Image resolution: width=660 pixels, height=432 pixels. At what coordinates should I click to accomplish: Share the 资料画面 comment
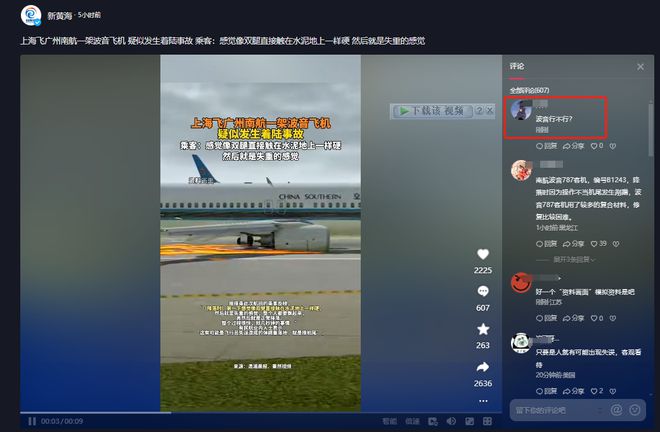click(574, 318)
